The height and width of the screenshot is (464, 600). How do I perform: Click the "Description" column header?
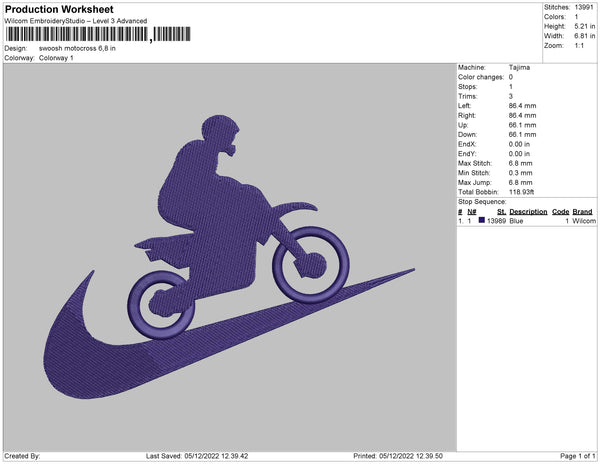click(x=528, y=212)
